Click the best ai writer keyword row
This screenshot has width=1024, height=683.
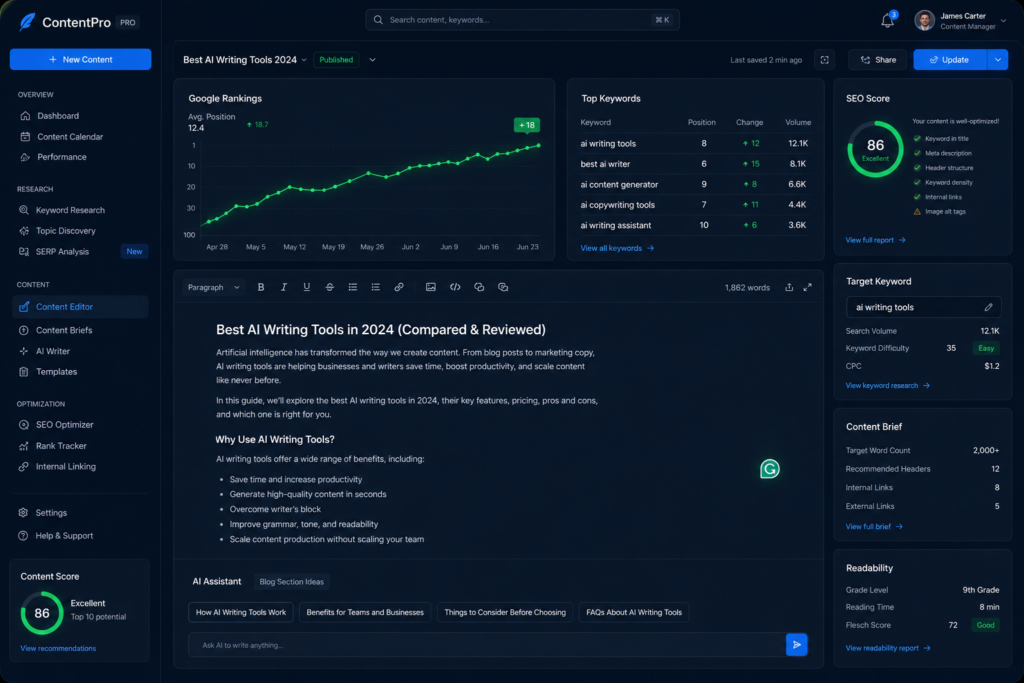coord(696,164)
